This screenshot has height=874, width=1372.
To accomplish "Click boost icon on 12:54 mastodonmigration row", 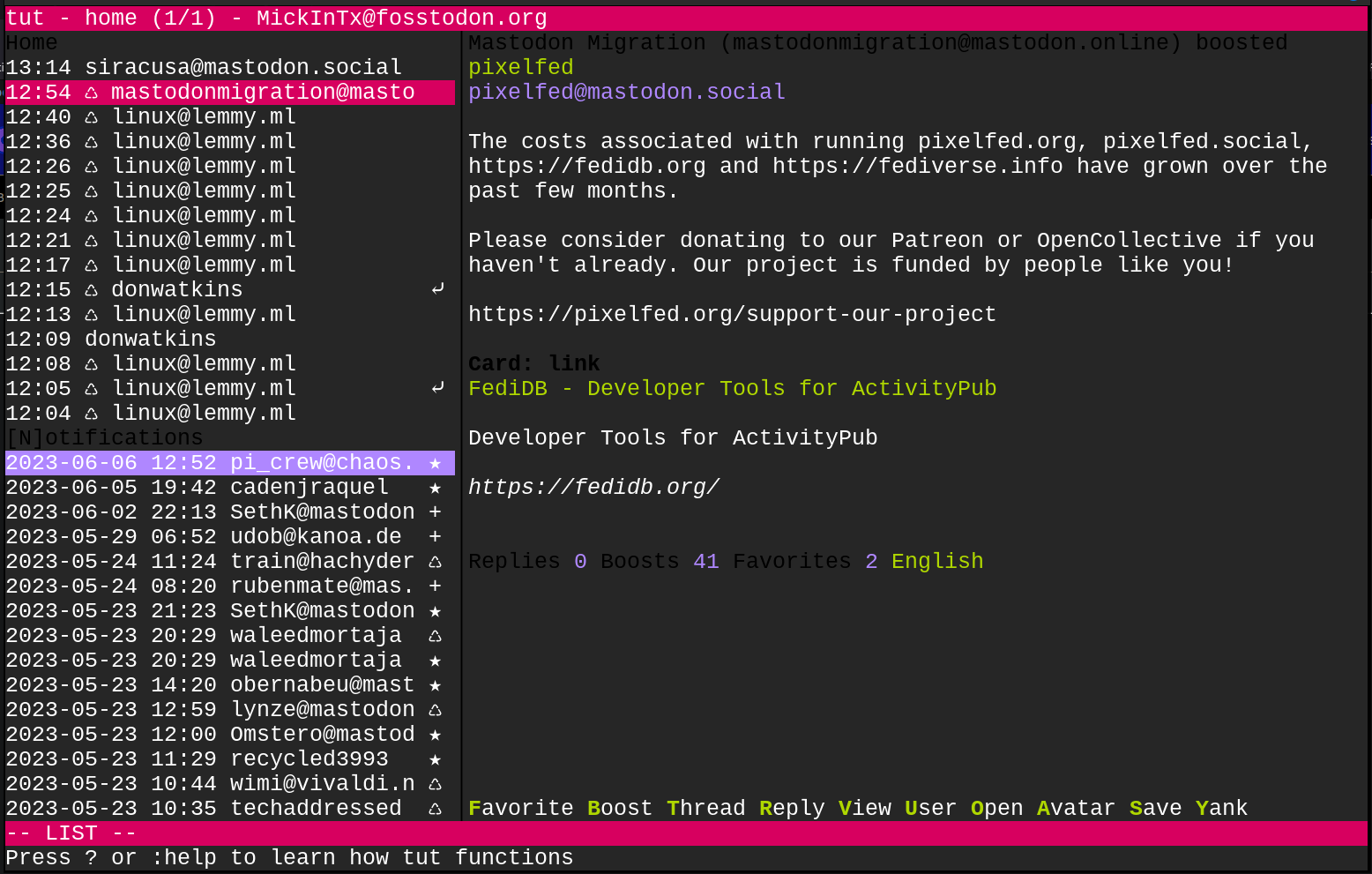I will 92,93.
